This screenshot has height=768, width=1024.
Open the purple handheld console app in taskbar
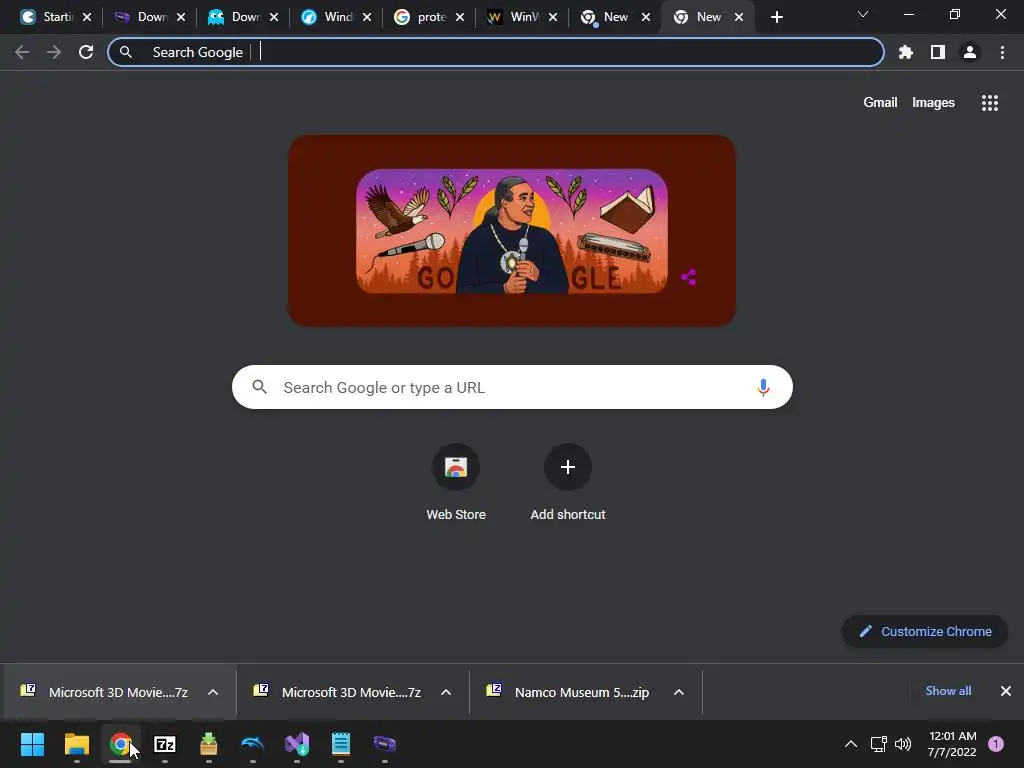tap(385, 744)
